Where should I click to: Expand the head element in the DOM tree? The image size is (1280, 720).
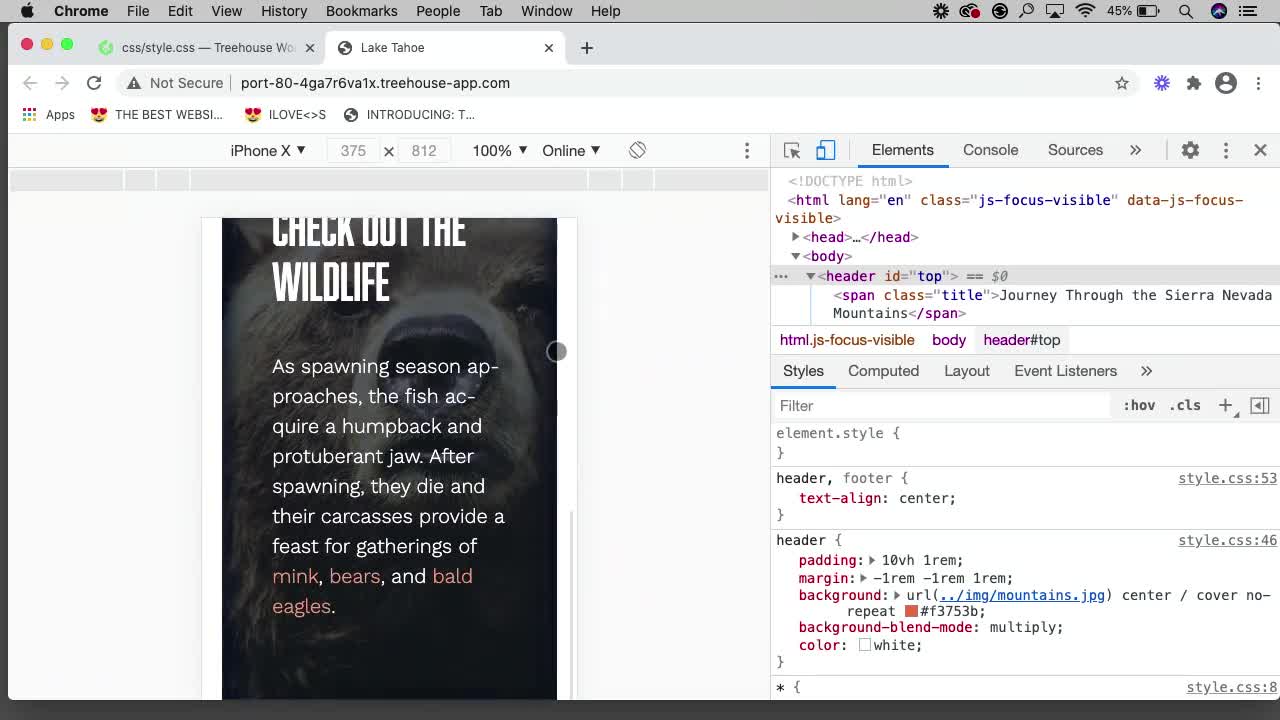[x=795, y=237]
